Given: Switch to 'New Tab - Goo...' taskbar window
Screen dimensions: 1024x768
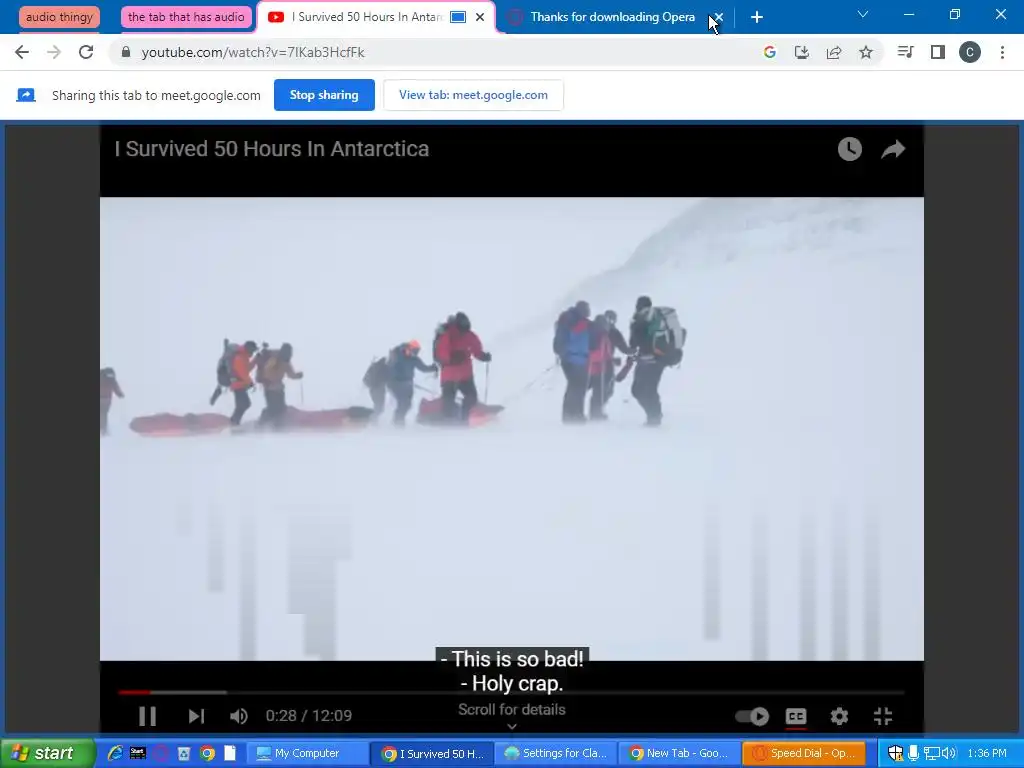Looking at the screenshot, I should pyautogui.click(x=679, y=754).
